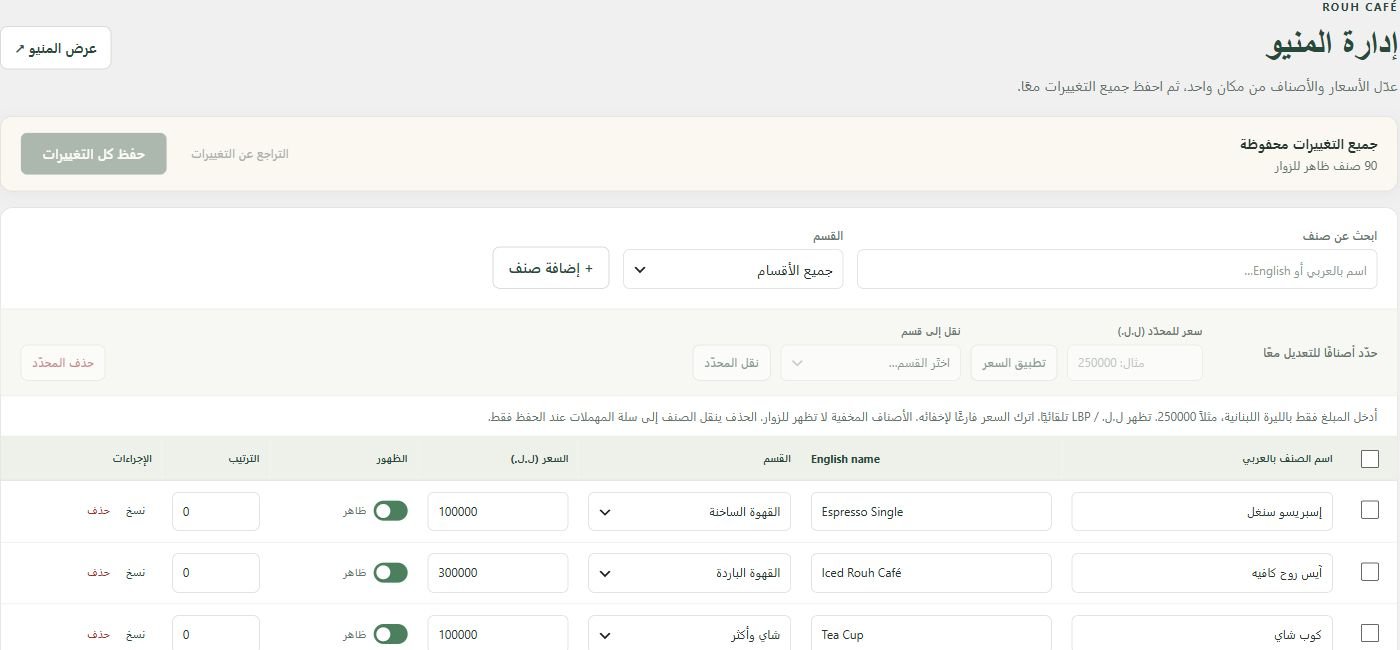
Task: Click the نقل المحدّد button
Action: coord(732,363)
